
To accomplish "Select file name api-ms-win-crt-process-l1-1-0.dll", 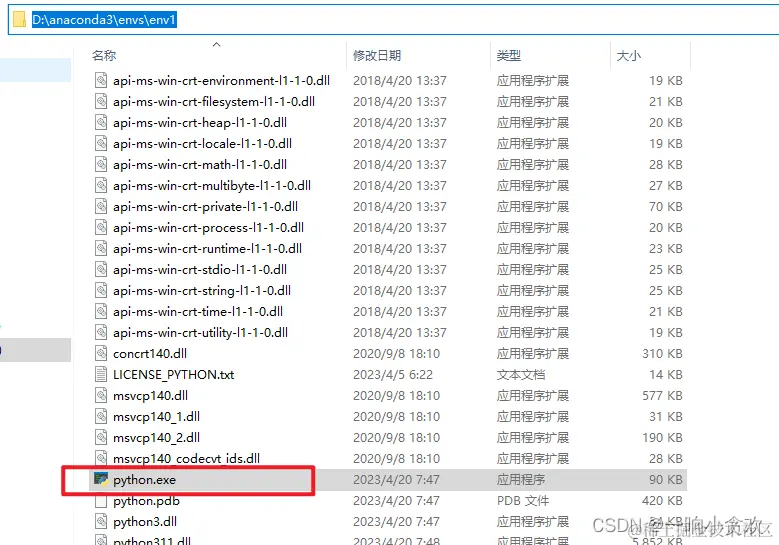I will (x=209, y=228).
